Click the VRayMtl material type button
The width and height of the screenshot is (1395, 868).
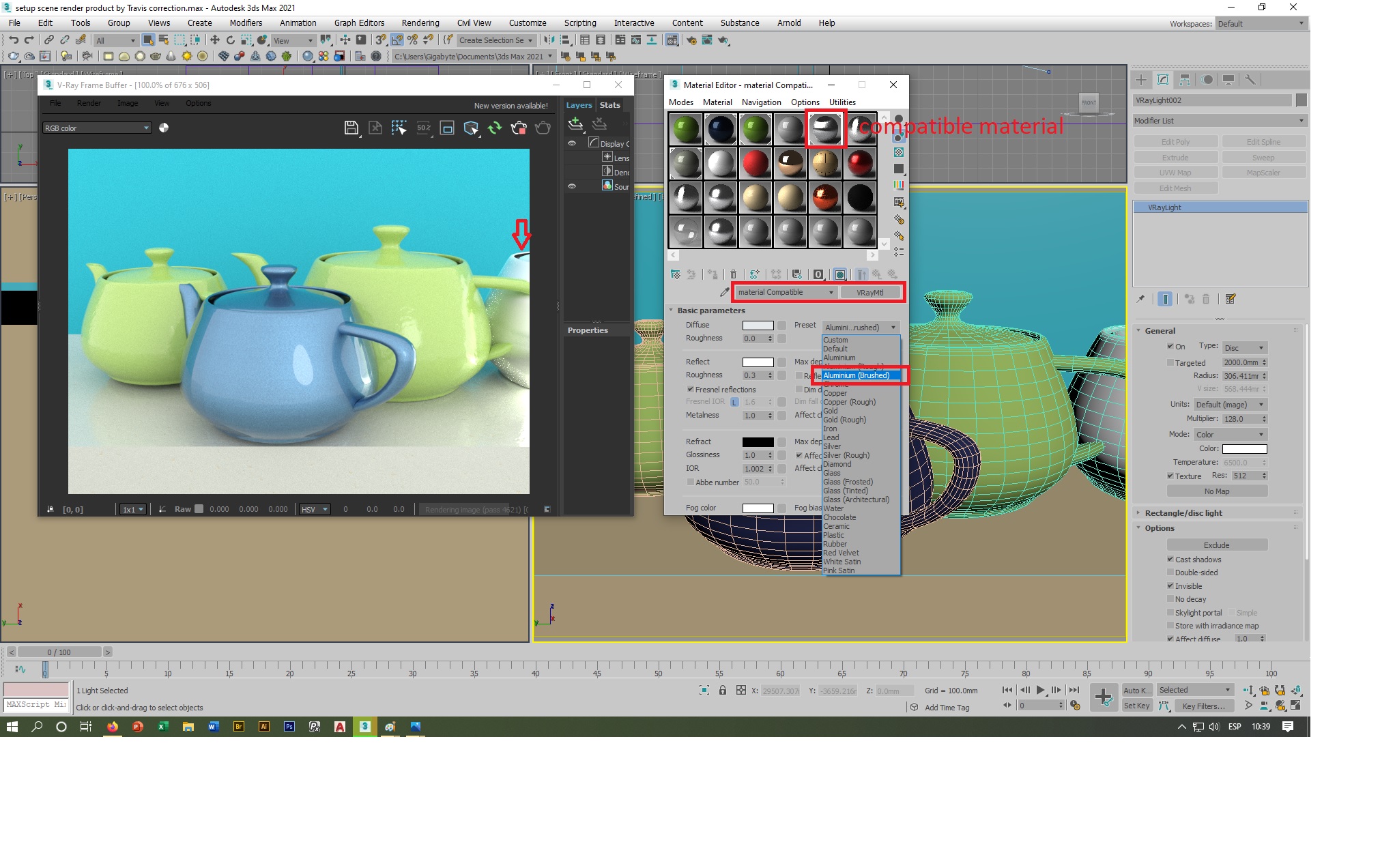pyautogui.click(x=869, y=292)
